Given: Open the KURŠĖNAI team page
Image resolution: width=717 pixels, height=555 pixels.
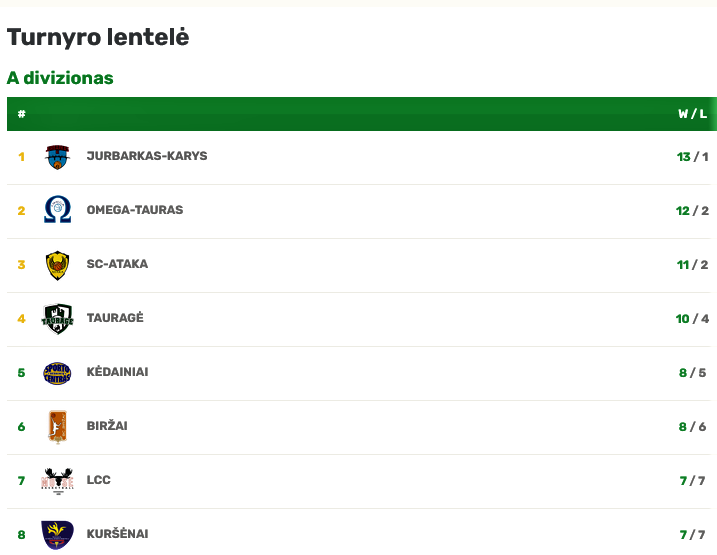Looking at the screenshot, I should 118,533.
